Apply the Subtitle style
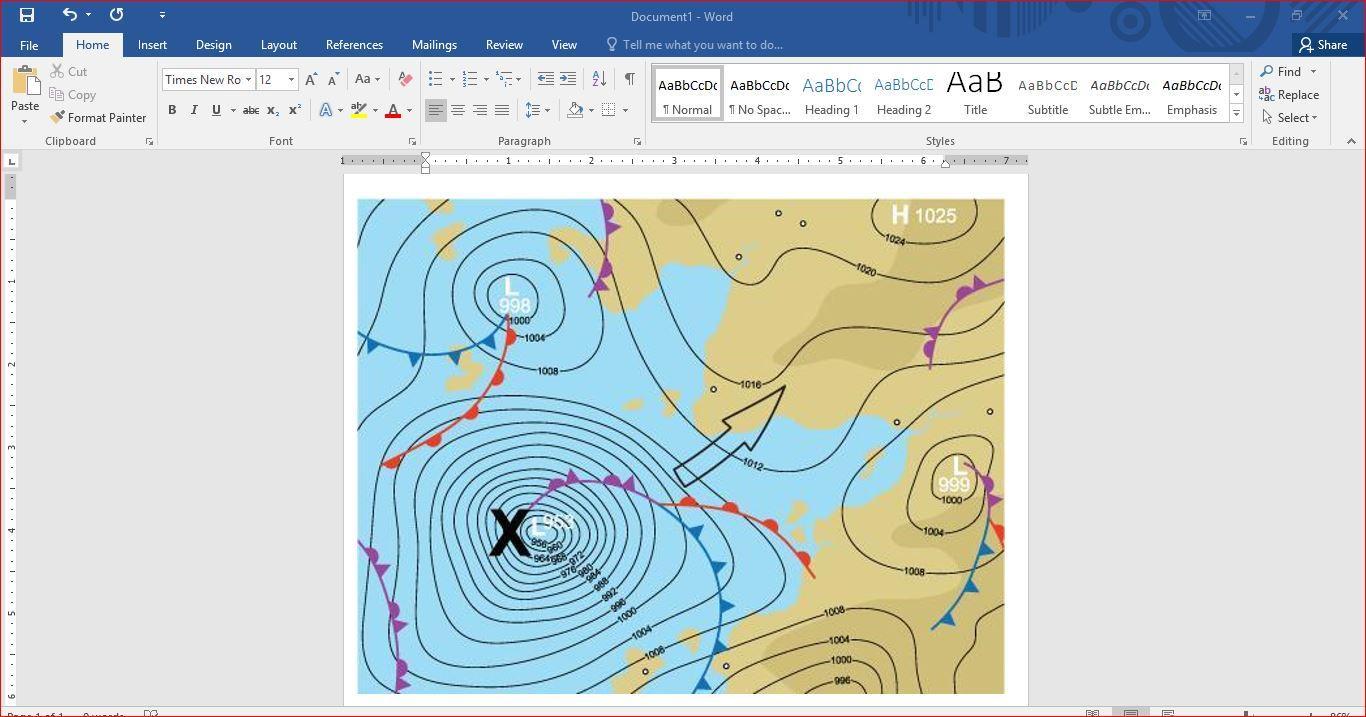 click(1047, 94)
